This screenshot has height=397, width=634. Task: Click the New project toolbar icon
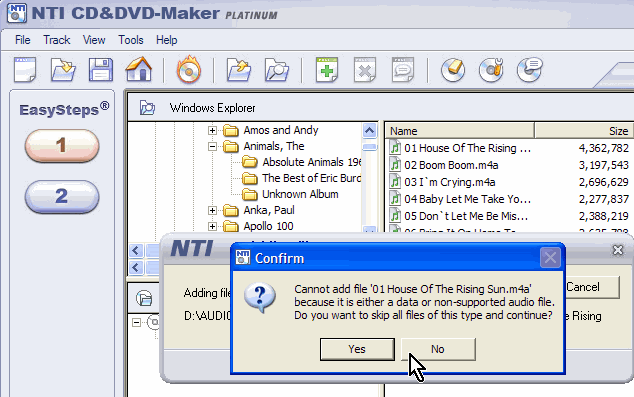tap(25, 70)
